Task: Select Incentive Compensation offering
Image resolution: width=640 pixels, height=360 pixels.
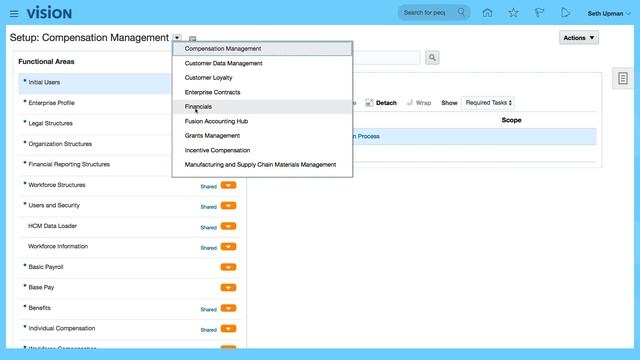Action: point(262,150)
